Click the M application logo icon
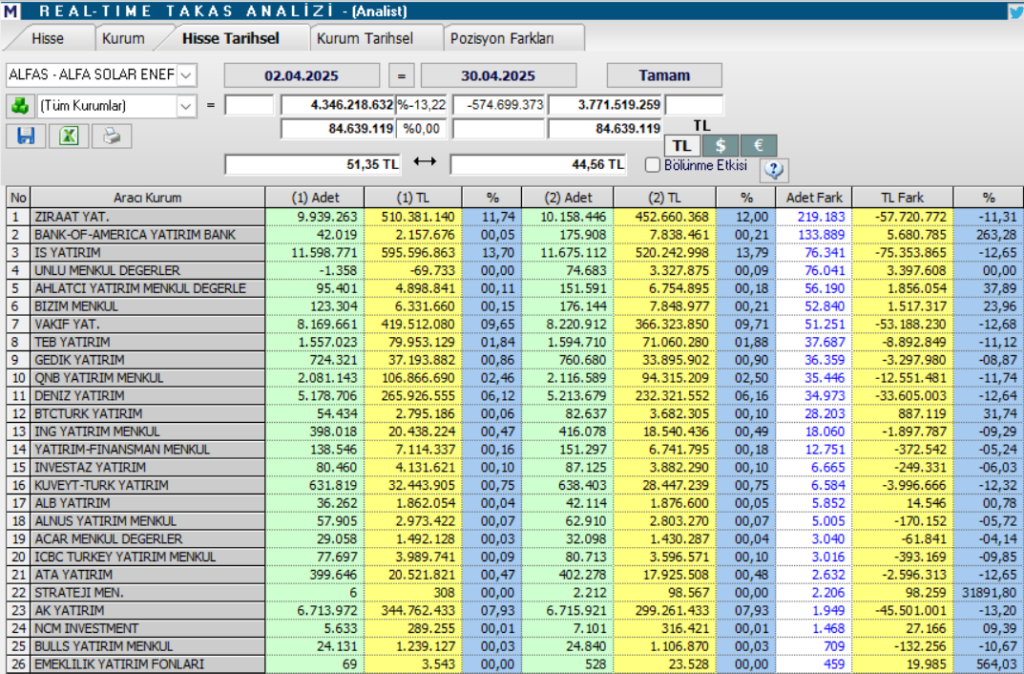The image size is (1024, 674). [x=10, y=10]
